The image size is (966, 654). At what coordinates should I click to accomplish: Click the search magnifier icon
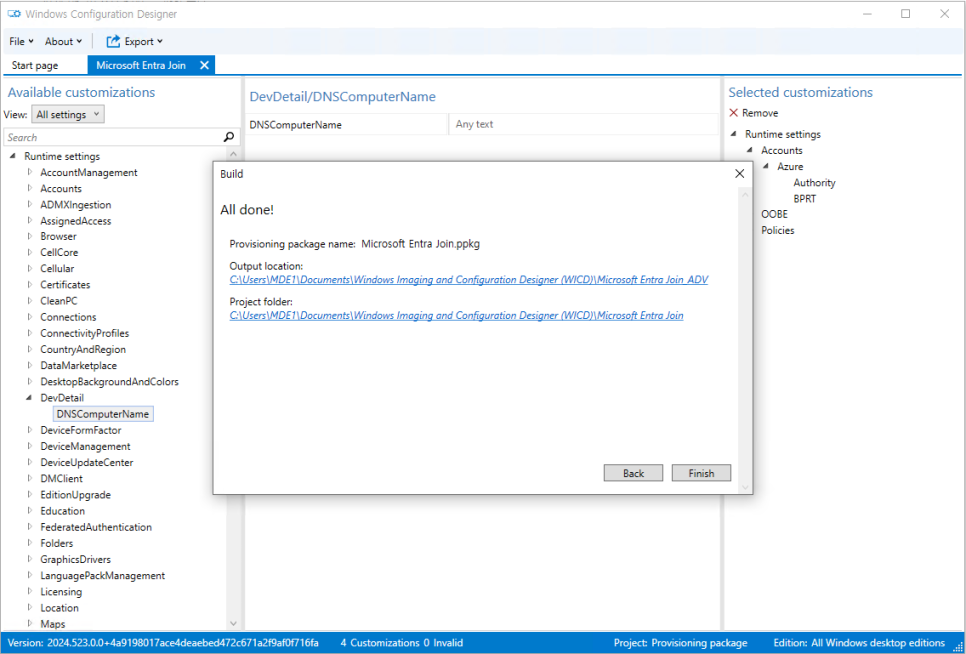click(229, 137)
